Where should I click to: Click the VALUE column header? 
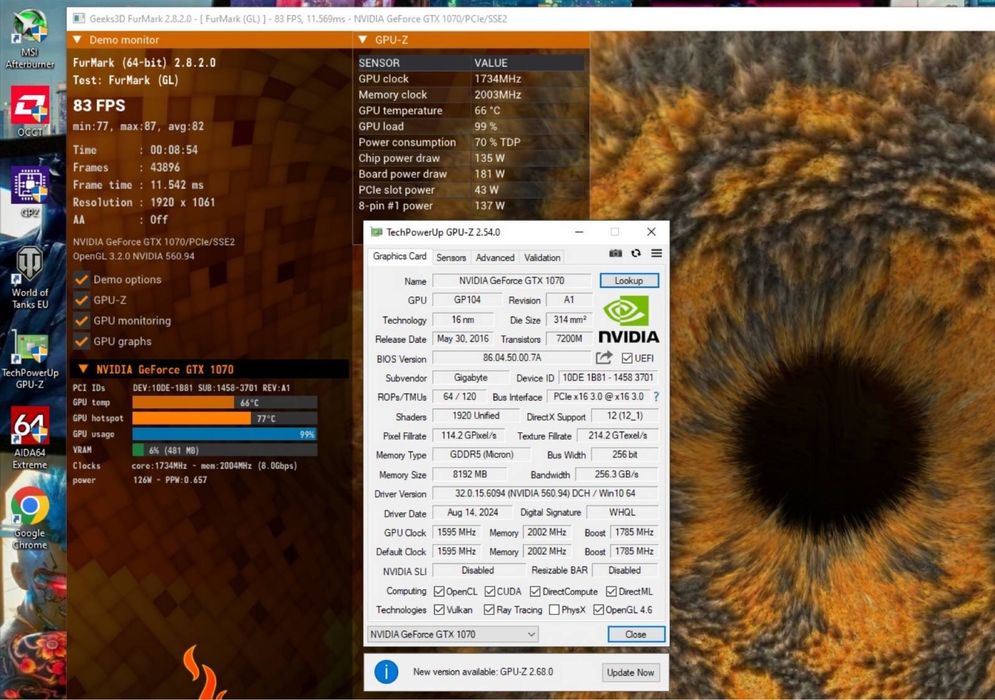pyautogui.click(x=491, y=63)
